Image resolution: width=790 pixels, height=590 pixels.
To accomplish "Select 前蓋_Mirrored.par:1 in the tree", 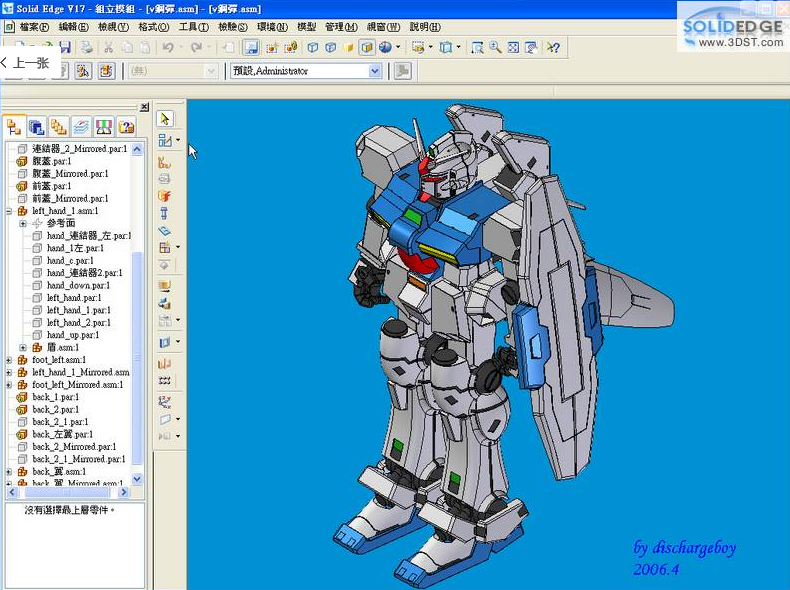I will (70, 199).
